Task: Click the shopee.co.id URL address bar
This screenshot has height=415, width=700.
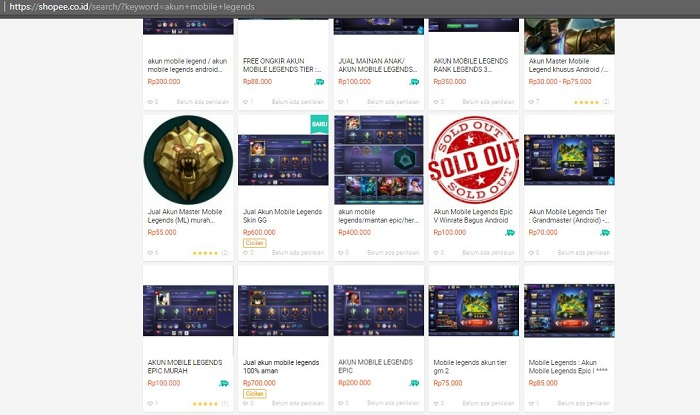Action: click(x=132, y=7)
